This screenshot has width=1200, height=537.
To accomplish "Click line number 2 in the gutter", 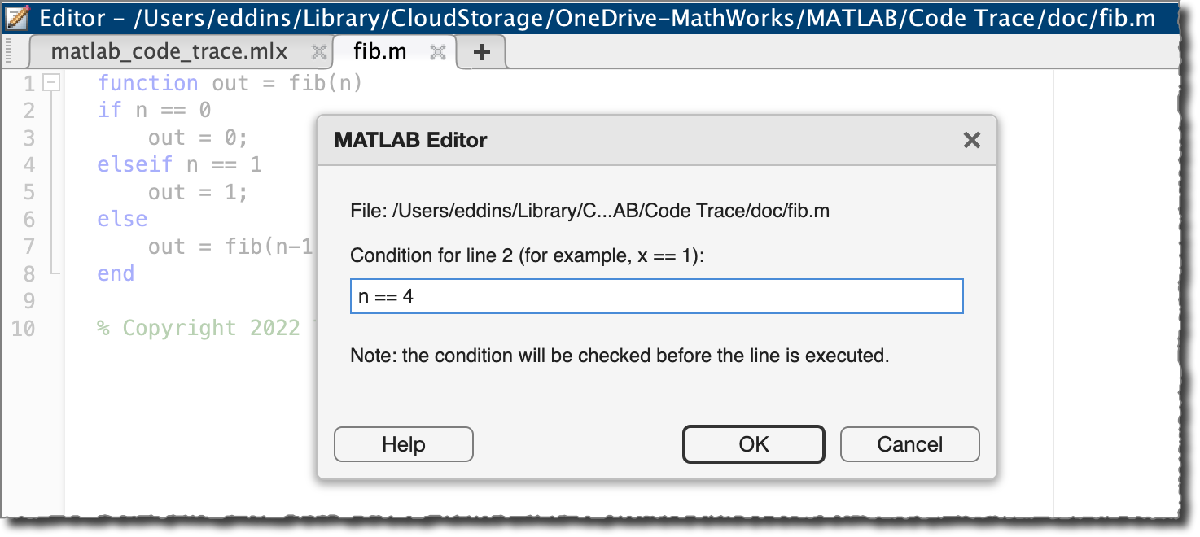I will [28, 110].
